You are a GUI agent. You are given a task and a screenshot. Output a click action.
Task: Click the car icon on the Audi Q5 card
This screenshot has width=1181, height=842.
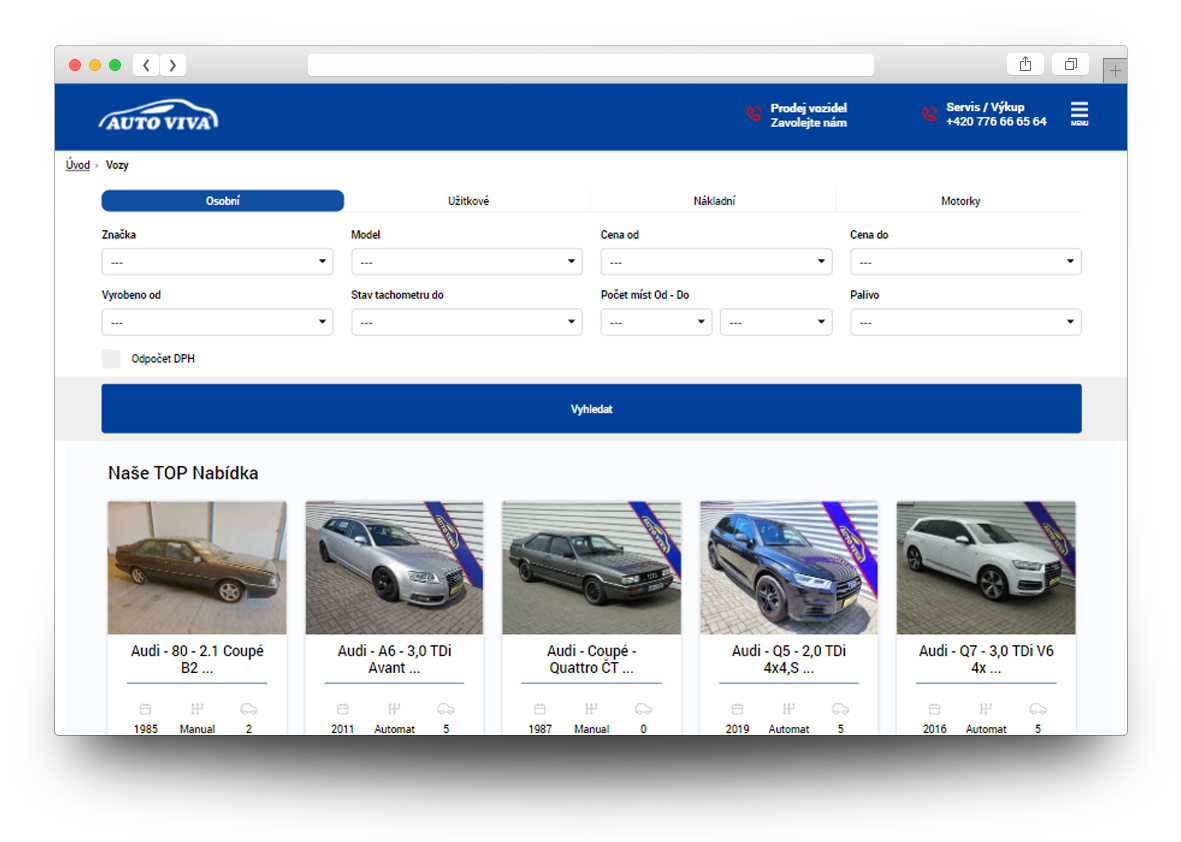pyautogui.click(x=841, y=709)
